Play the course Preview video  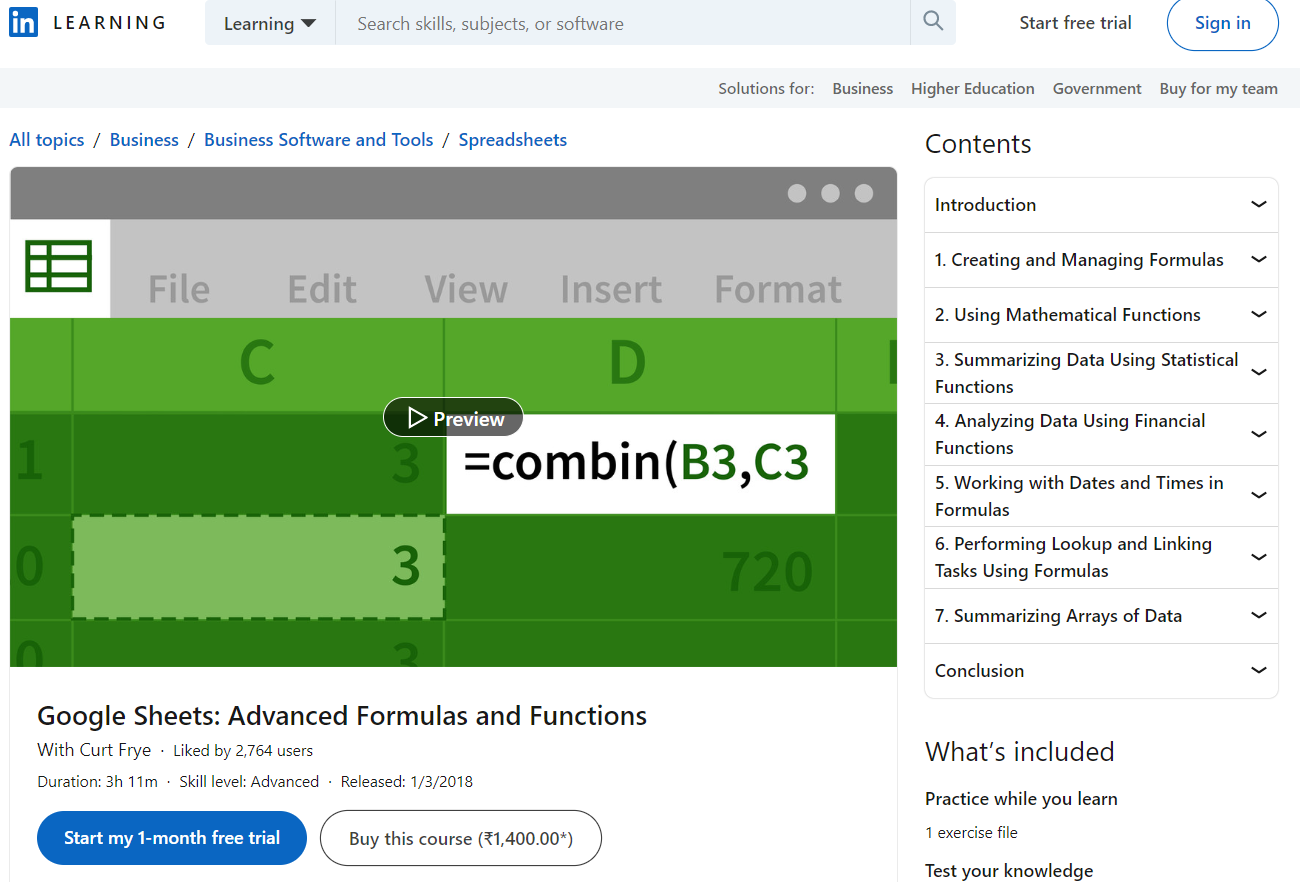click(453, 418)
